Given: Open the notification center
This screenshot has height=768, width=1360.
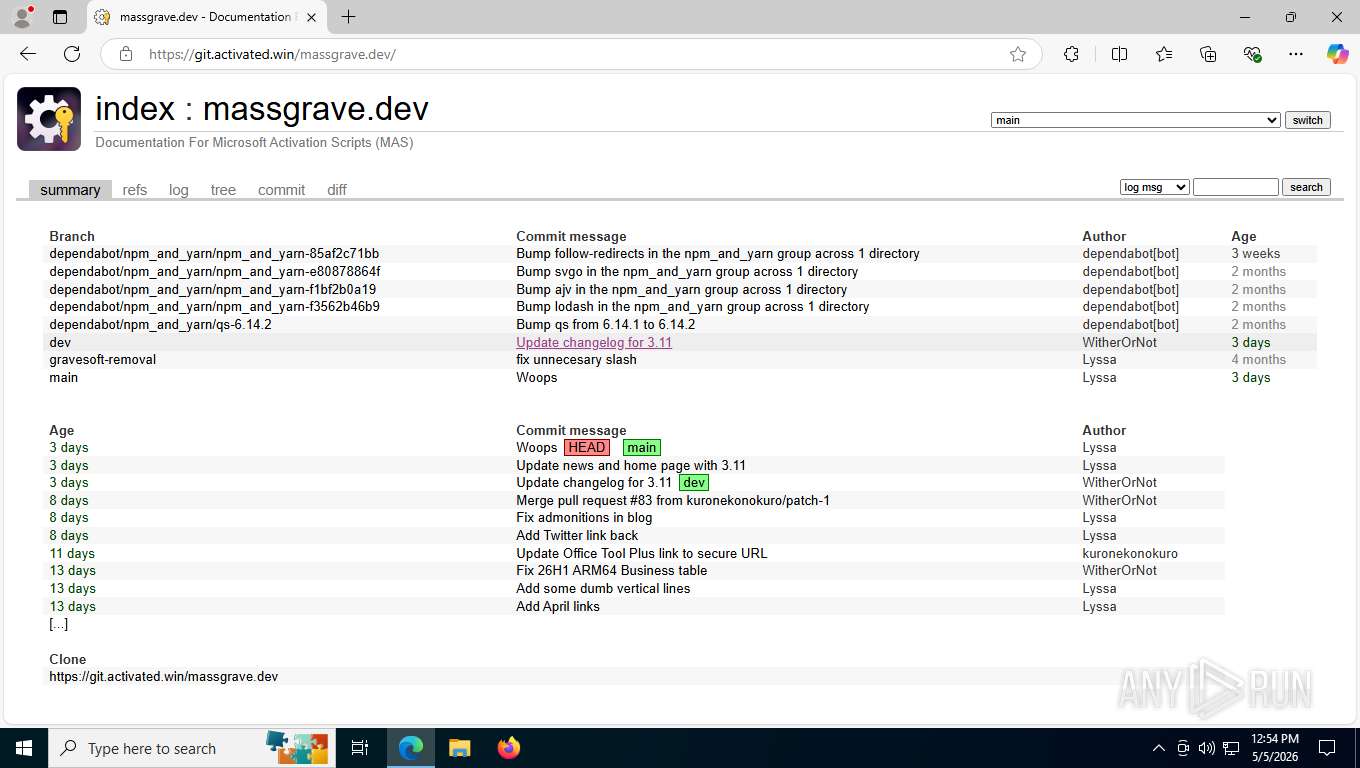Looking at the screenshot, I should coord(1327,748).
